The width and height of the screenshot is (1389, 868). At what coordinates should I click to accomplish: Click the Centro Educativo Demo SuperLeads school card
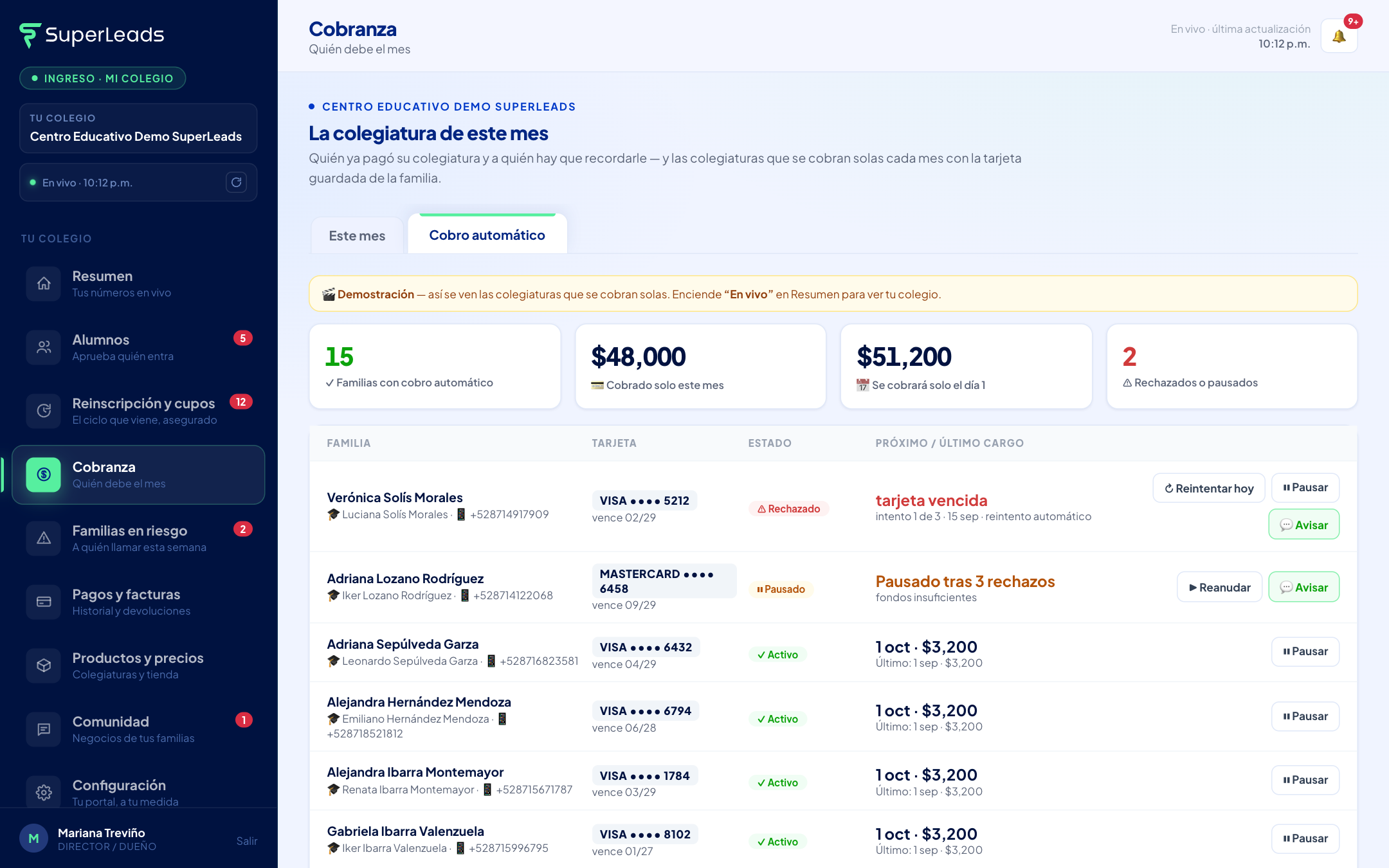[x=138, y=129]
